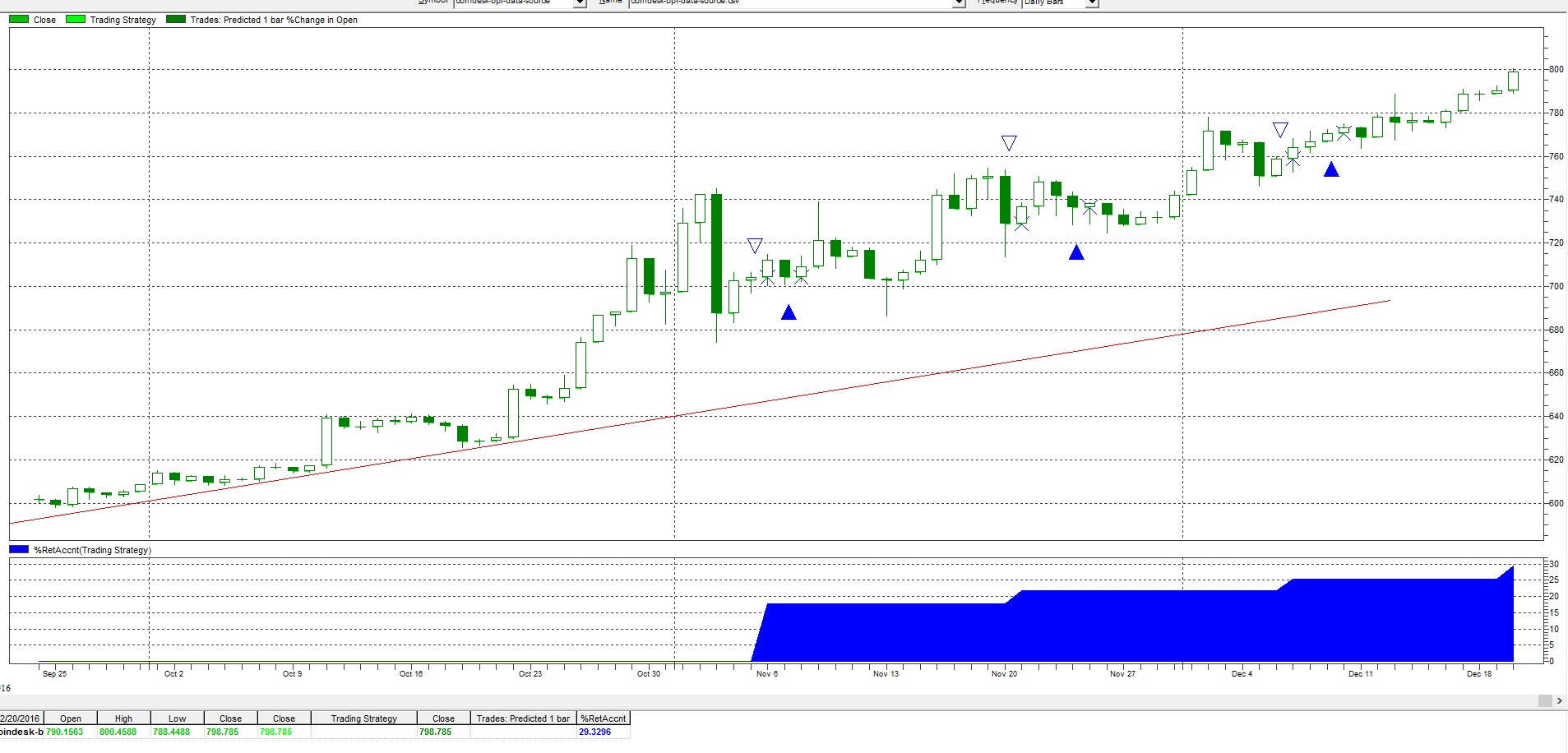Select the '%RetAccnt(Trading Strategy)' legend label
This screenshot has width=1568, height=753.
click(92, 550)
